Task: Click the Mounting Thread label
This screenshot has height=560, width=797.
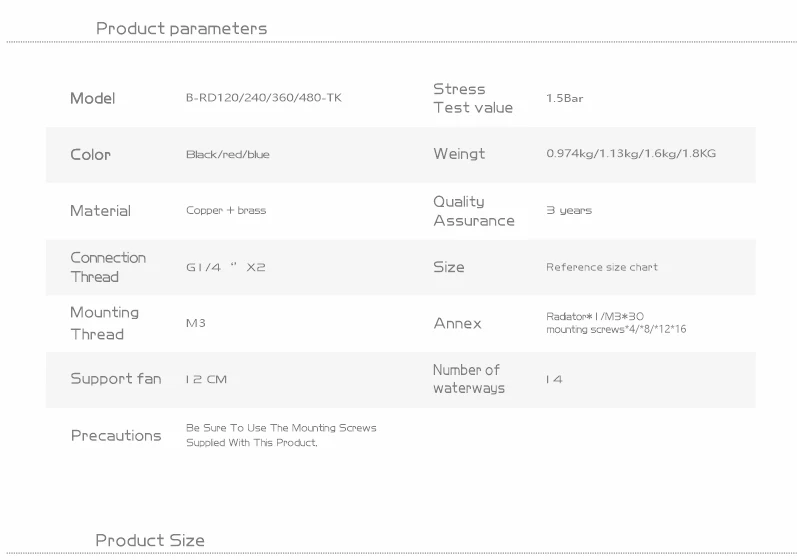Action: pos(105,323)
